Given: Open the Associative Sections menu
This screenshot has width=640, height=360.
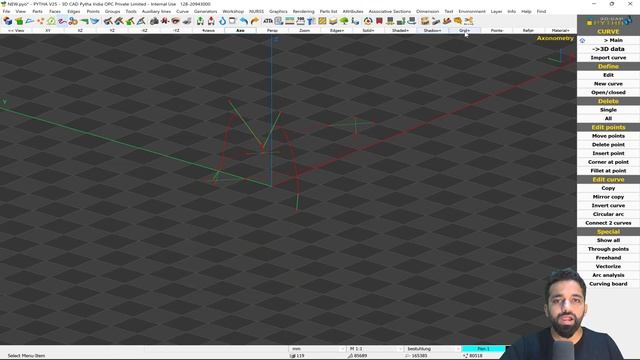Looking at the screenshot, I should click(x=390, y=11).
